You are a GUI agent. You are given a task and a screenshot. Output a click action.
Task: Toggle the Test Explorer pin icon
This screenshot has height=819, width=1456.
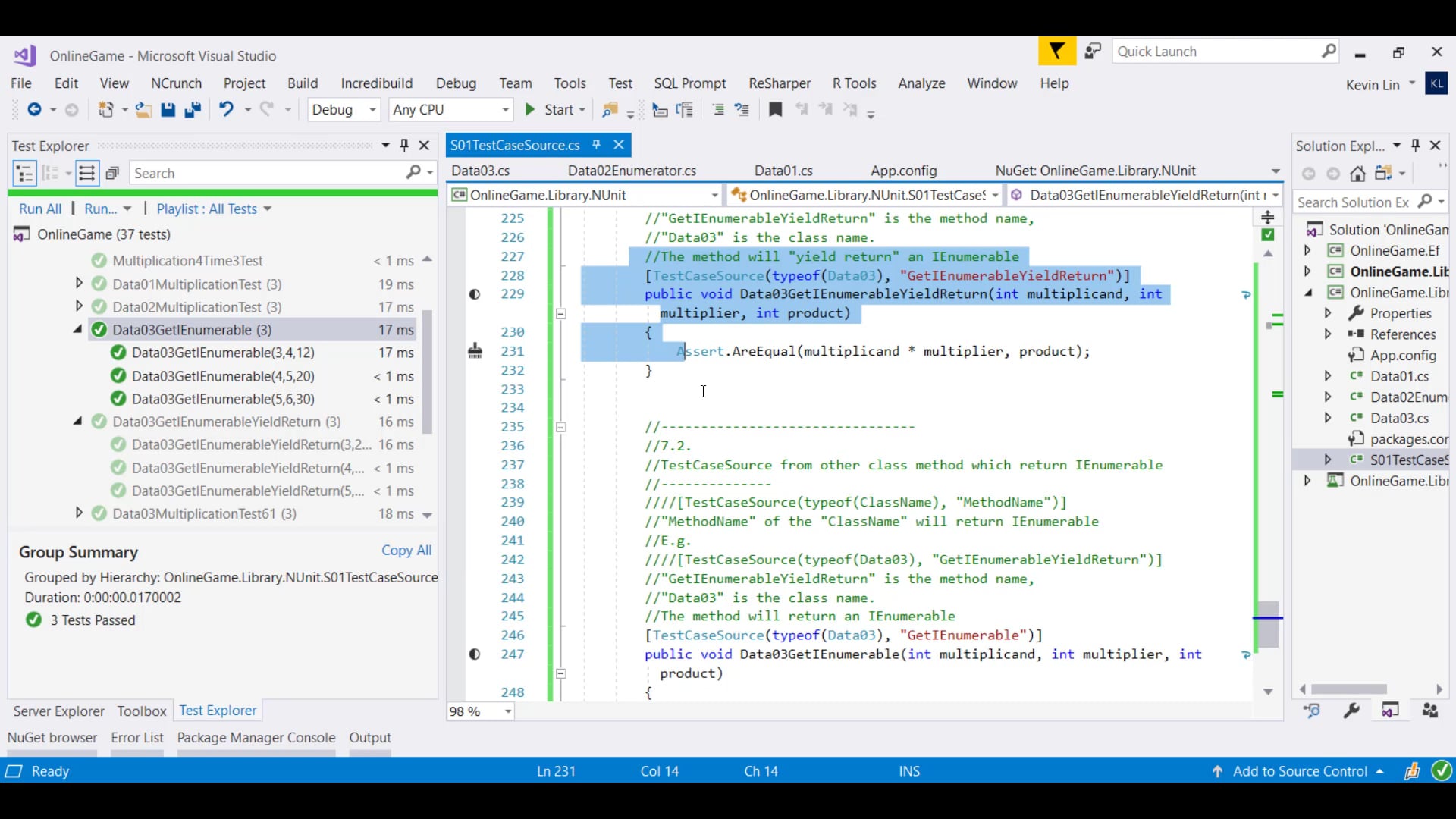coord(404,145)
